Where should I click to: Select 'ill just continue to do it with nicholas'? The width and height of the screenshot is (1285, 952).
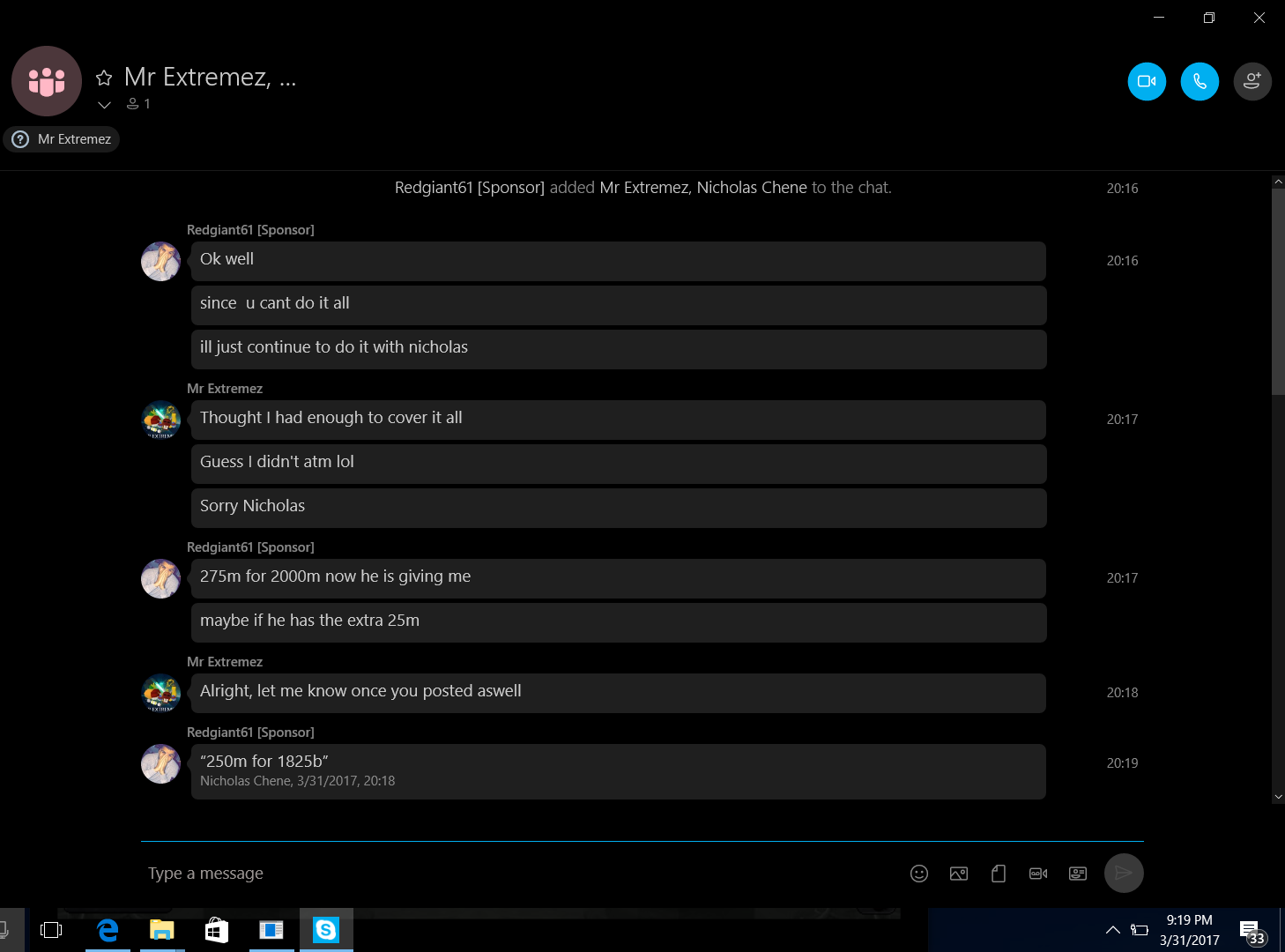tap(619, 349)
